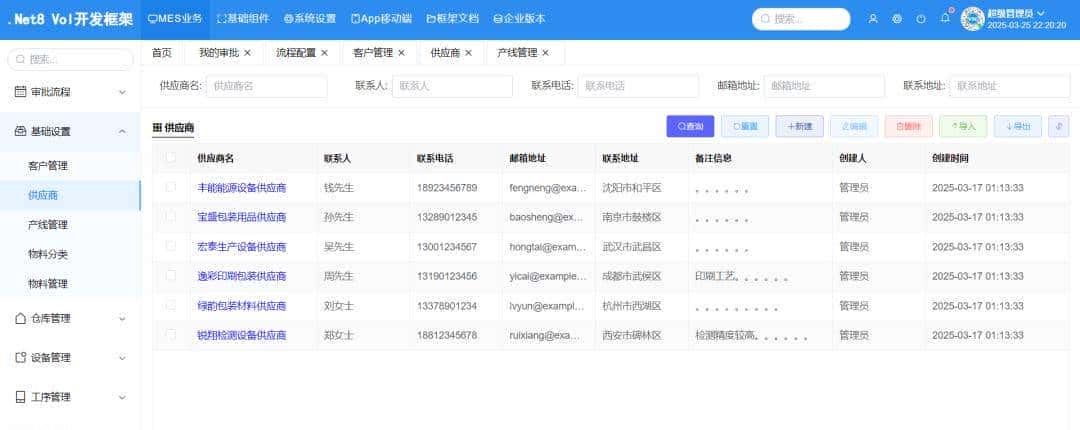Collapse the 基础设置 sidebar group chevron
Viewport: 1080px width, 430px height.
(122, 131)
